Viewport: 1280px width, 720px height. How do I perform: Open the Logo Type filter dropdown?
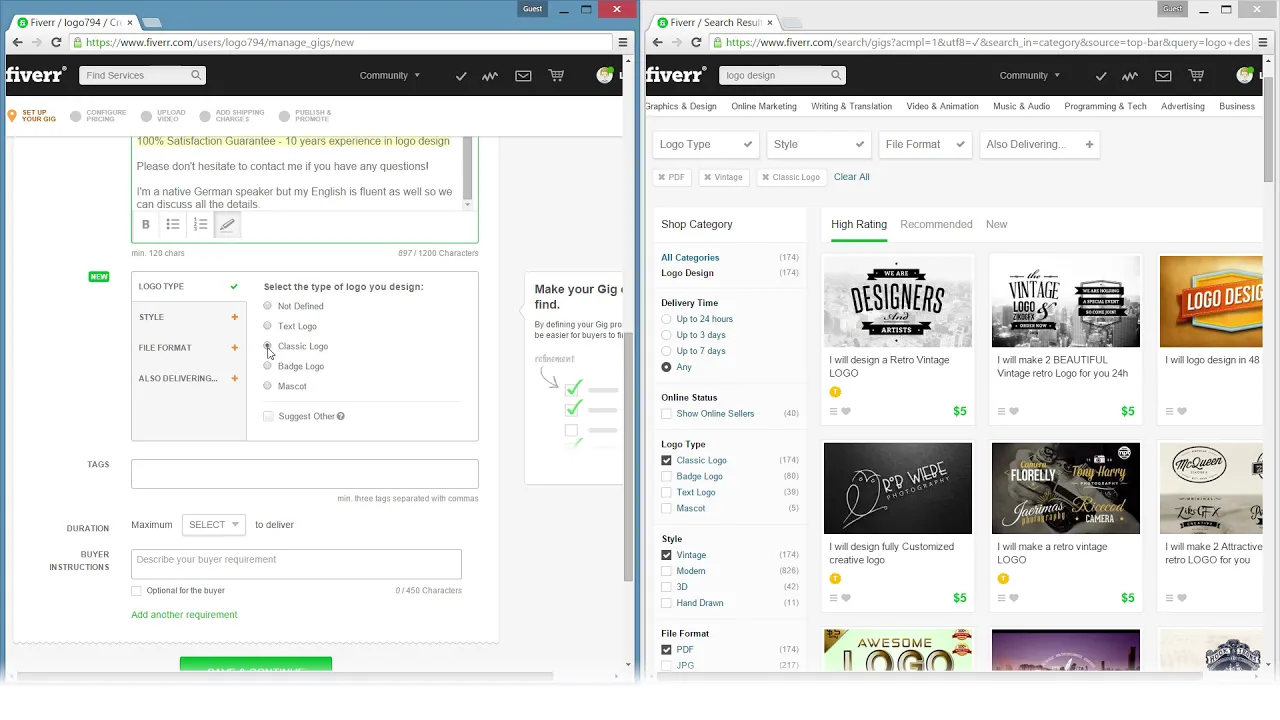point(706,144)
